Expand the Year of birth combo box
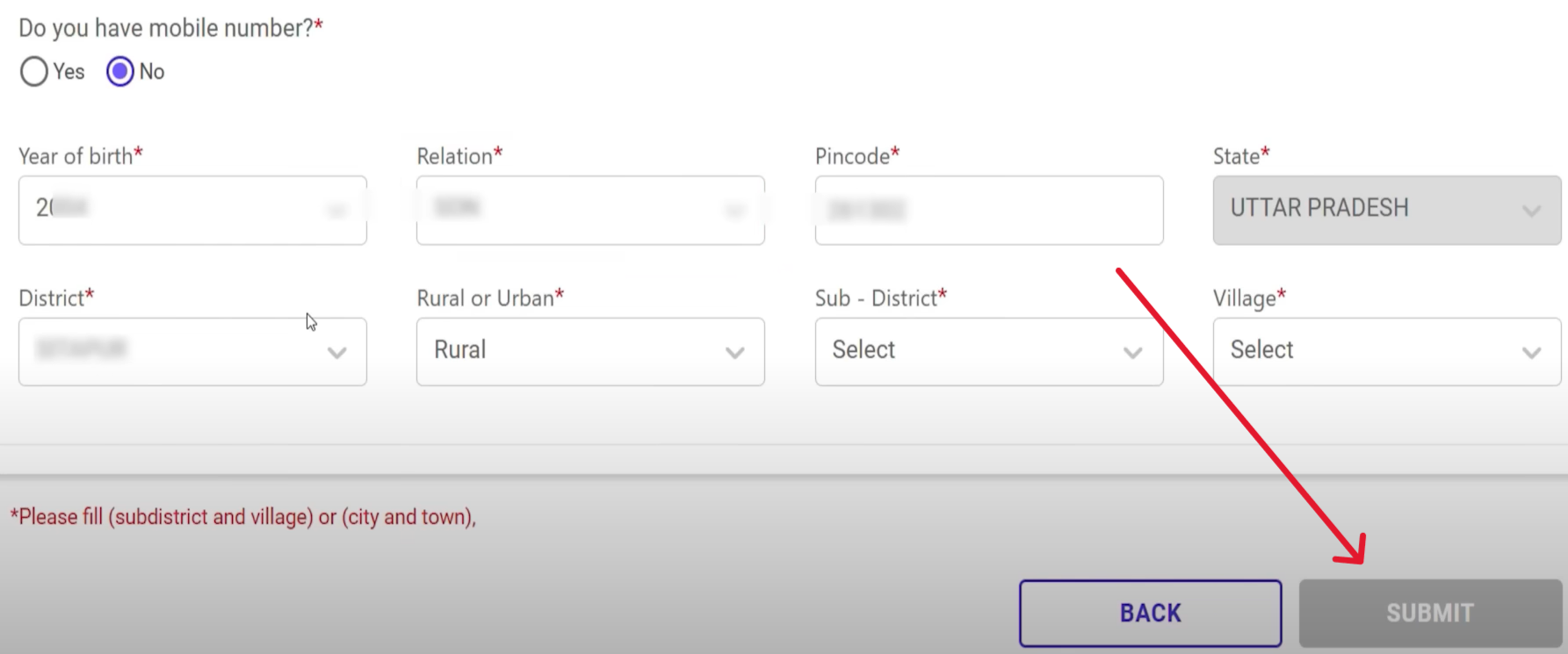Image resolution: width=1568 pixels, height=654 pixels. [192, 211]
